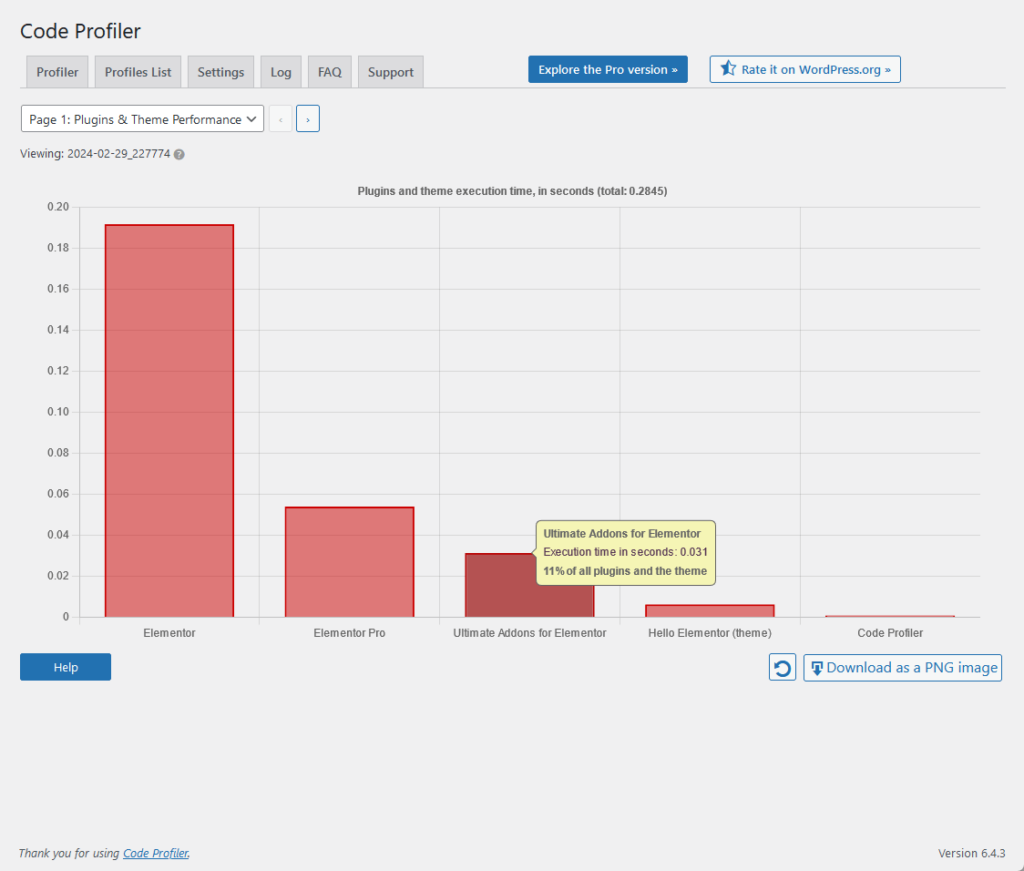The width and height of the screenshot is (1024, 871).
Task: Click the Ultimate Addons for Elementor axis label
Action: point(530,633)
